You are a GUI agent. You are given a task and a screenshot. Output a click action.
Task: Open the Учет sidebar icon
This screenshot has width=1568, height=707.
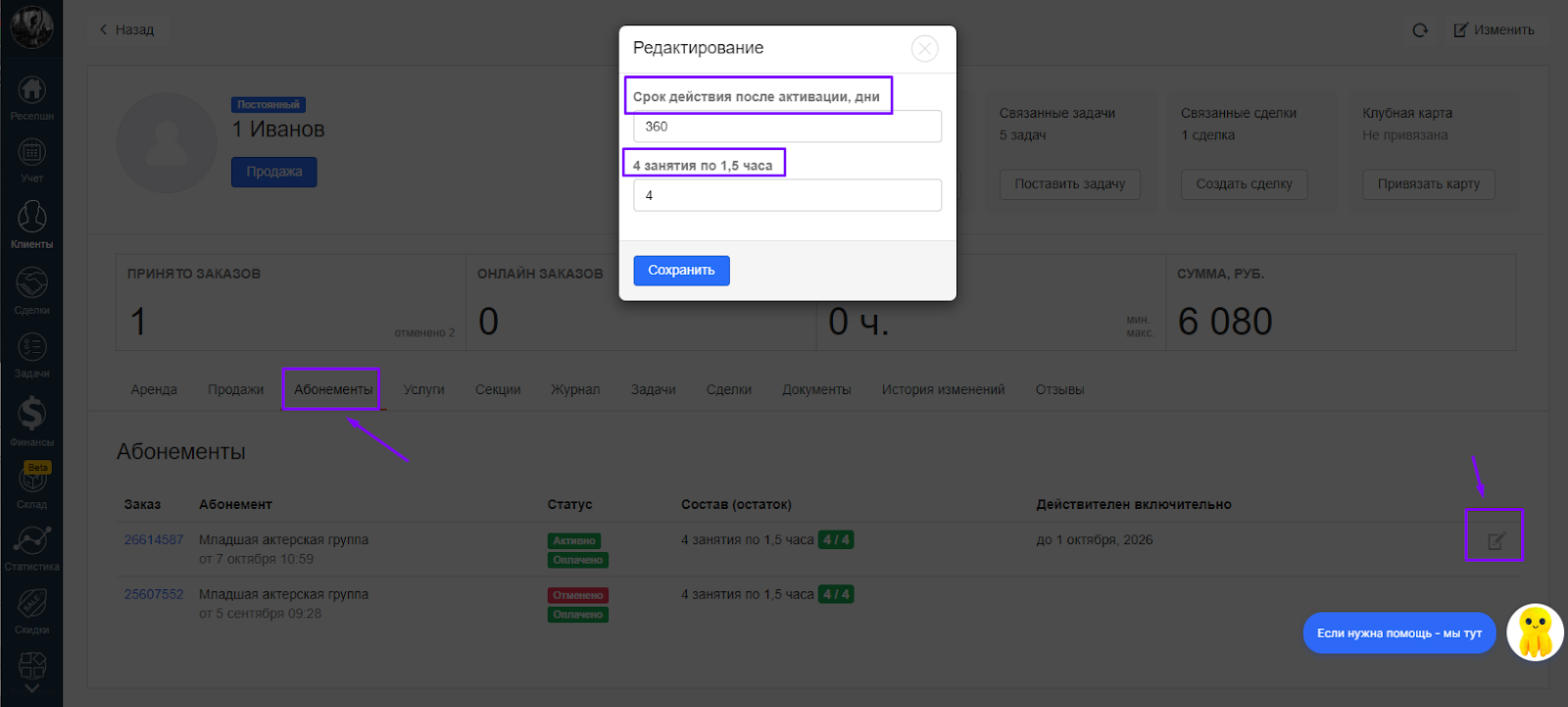[31, 160]
